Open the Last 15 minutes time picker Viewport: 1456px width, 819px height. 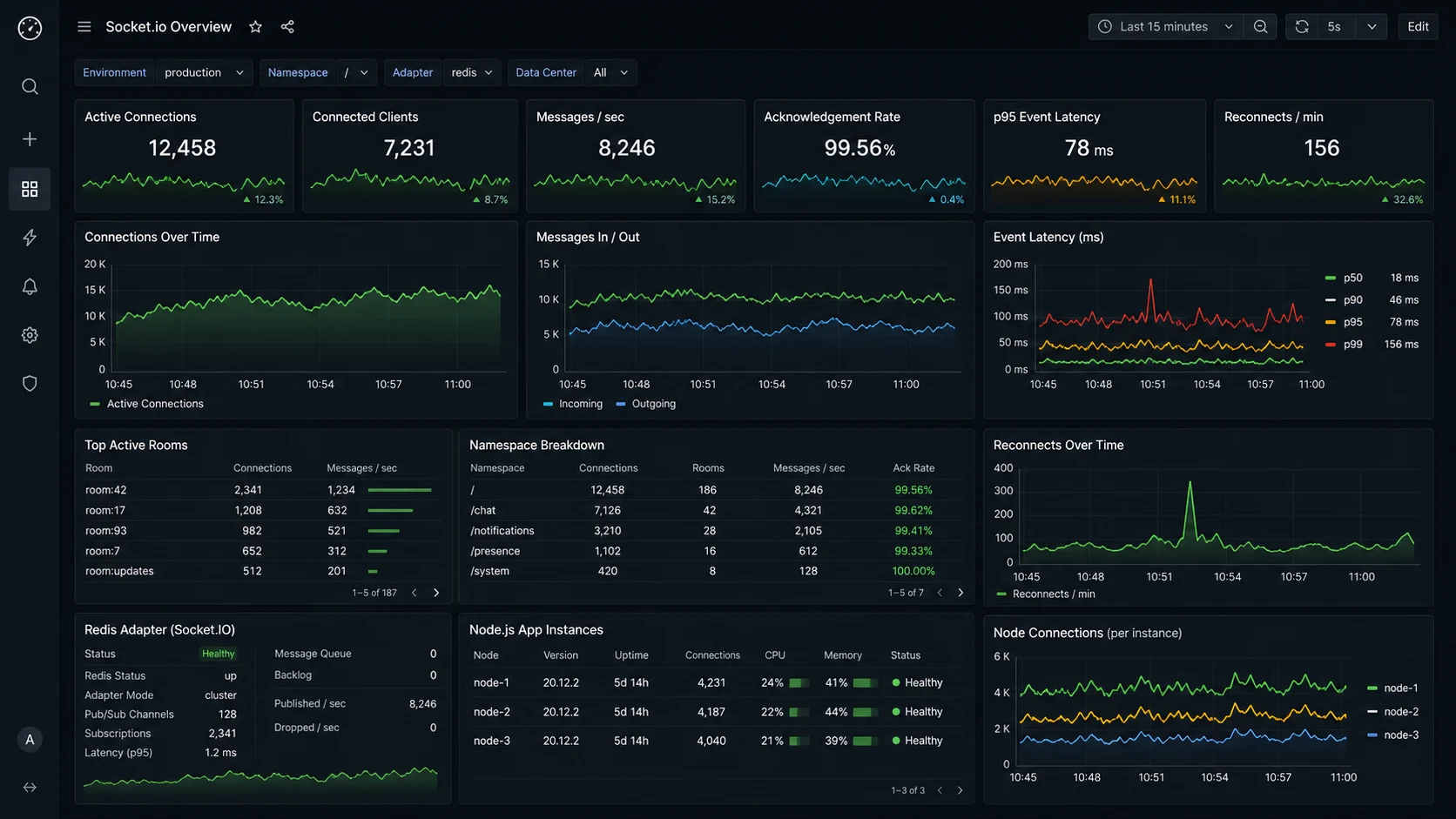tap(1165, 27)
